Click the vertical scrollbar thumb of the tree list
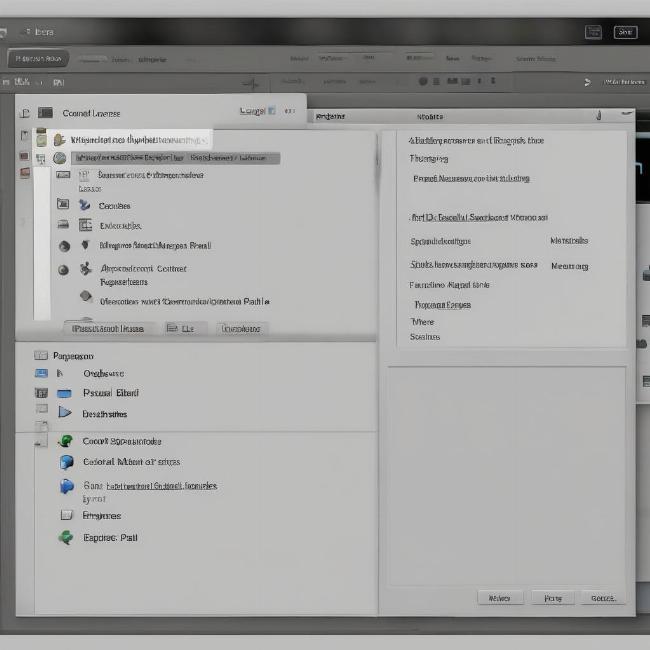 378,159
